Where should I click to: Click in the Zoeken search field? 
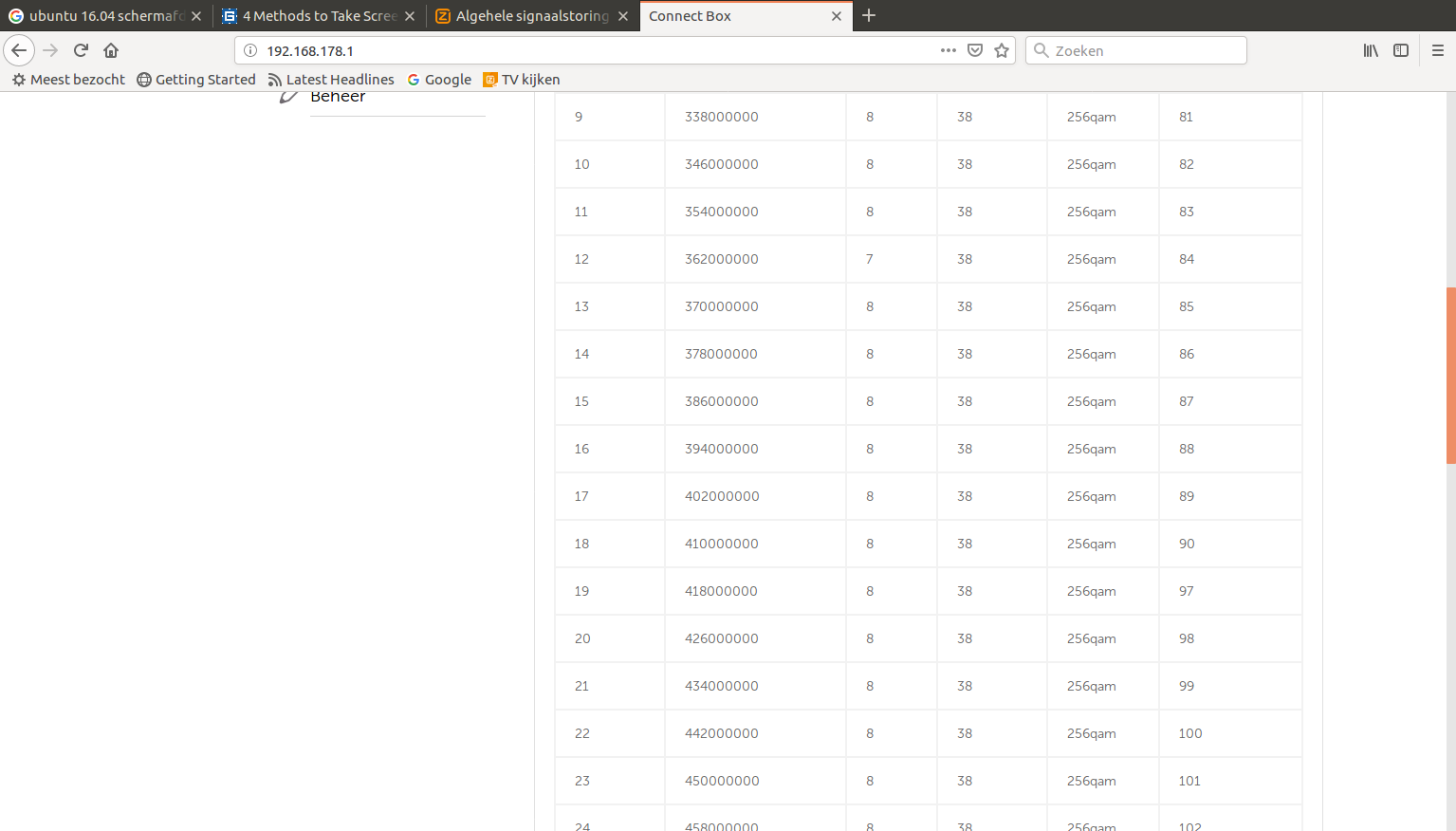(1138, 50)
